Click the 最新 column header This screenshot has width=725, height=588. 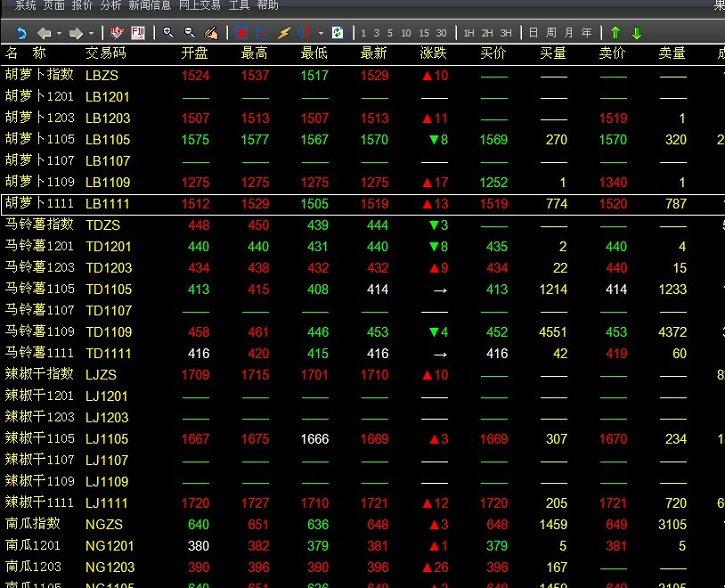coord(374,52)
